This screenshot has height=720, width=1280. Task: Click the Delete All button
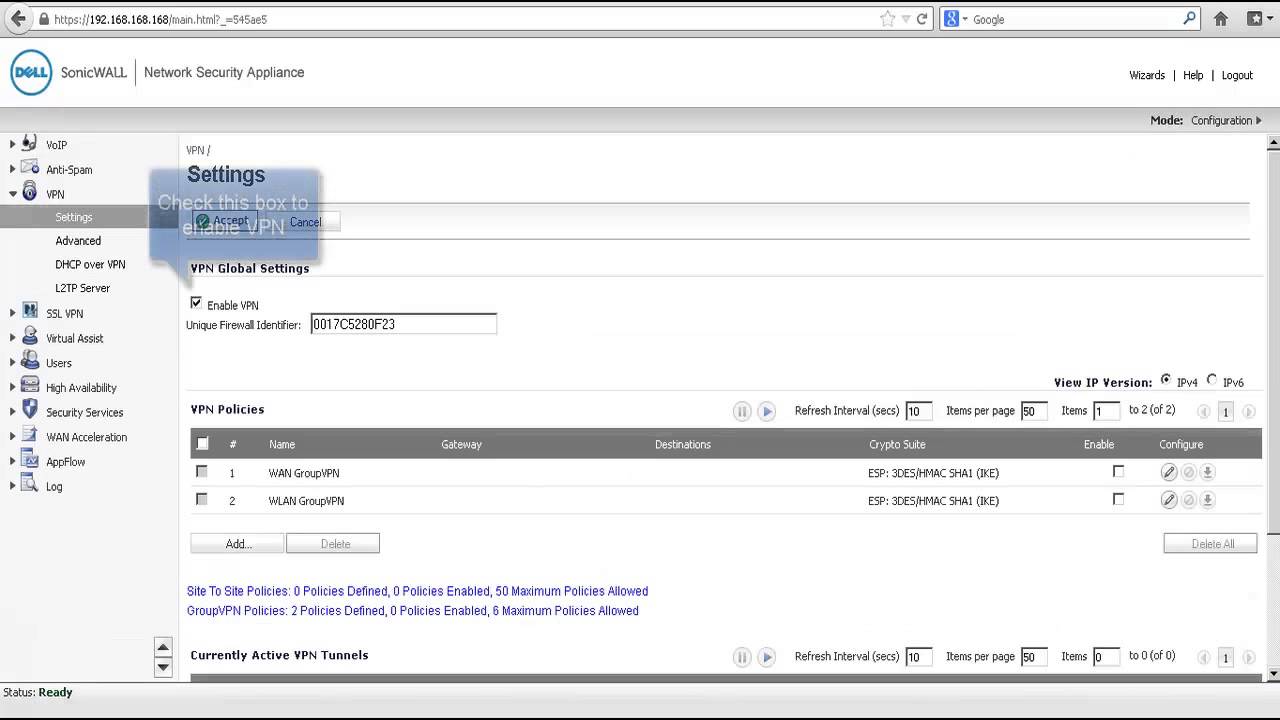[x=1211, y=544]
